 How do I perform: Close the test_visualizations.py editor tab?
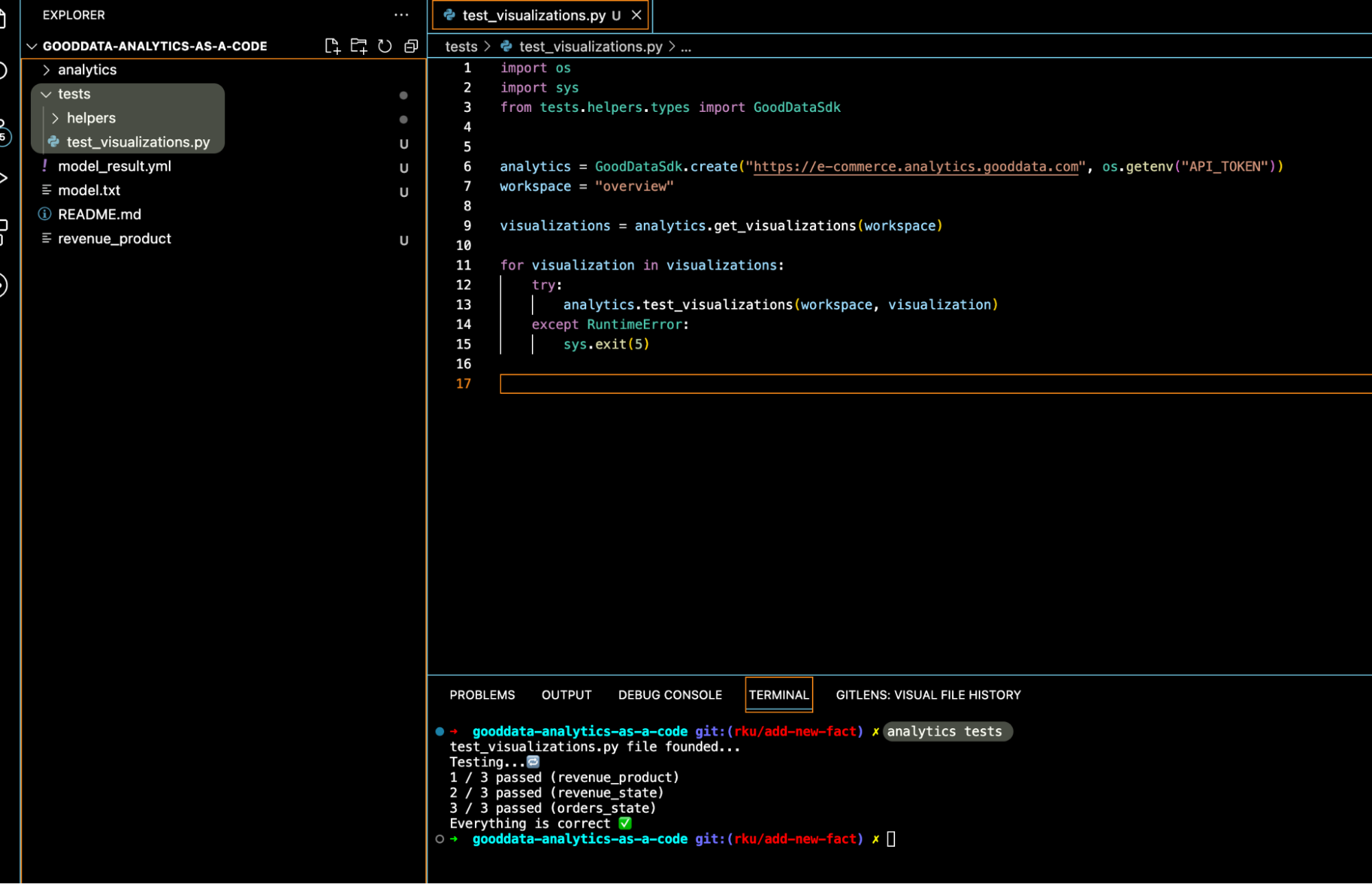tap(636, 15)
